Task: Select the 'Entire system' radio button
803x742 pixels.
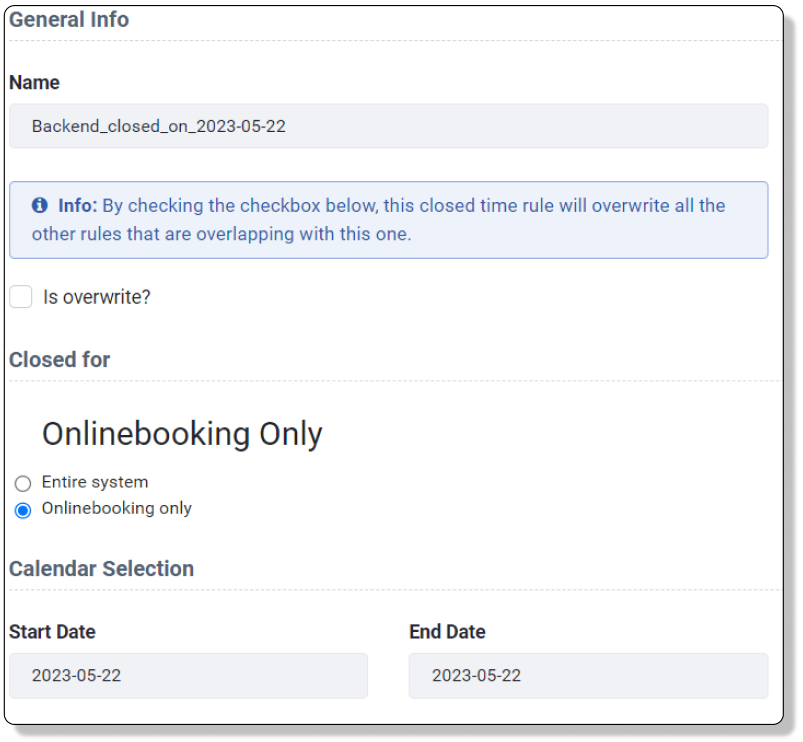Action: pyautogui.click(x=23, y=484)
